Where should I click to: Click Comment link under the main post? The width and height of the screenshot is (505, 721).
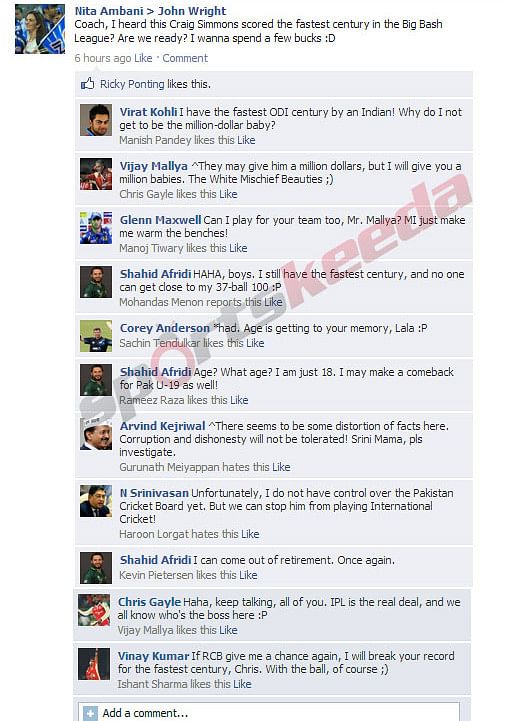coord(185,58)
